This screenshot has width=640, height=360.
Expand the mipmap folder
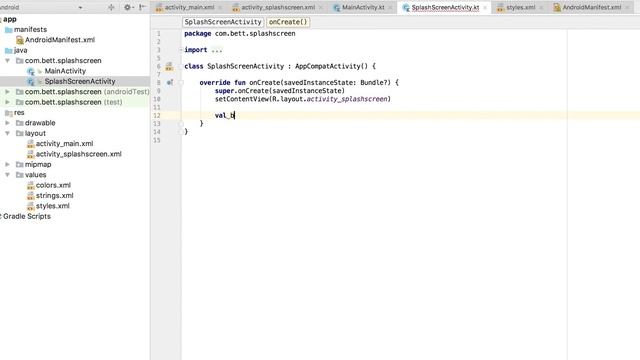7,164
